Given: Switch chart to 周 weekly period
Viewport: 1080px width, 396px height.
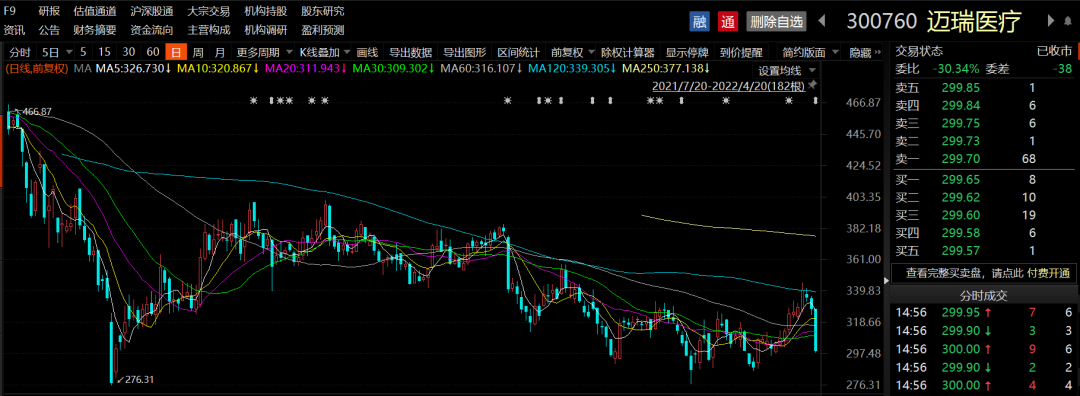Looking at the screenshot, I should pos(198,52).
